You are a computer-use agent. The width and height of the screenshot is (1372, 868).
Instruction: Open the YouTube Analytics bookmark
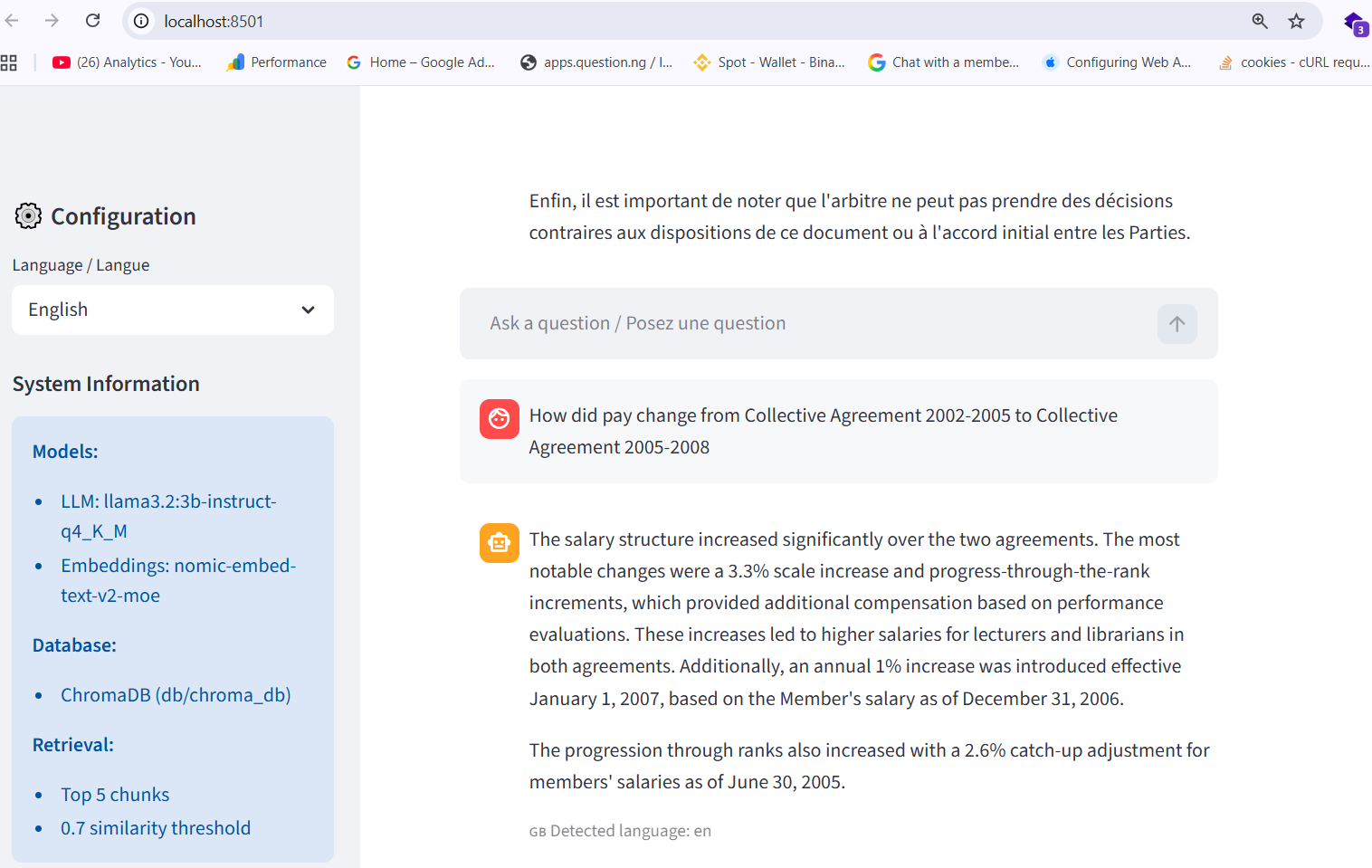[x=127, y=62]
